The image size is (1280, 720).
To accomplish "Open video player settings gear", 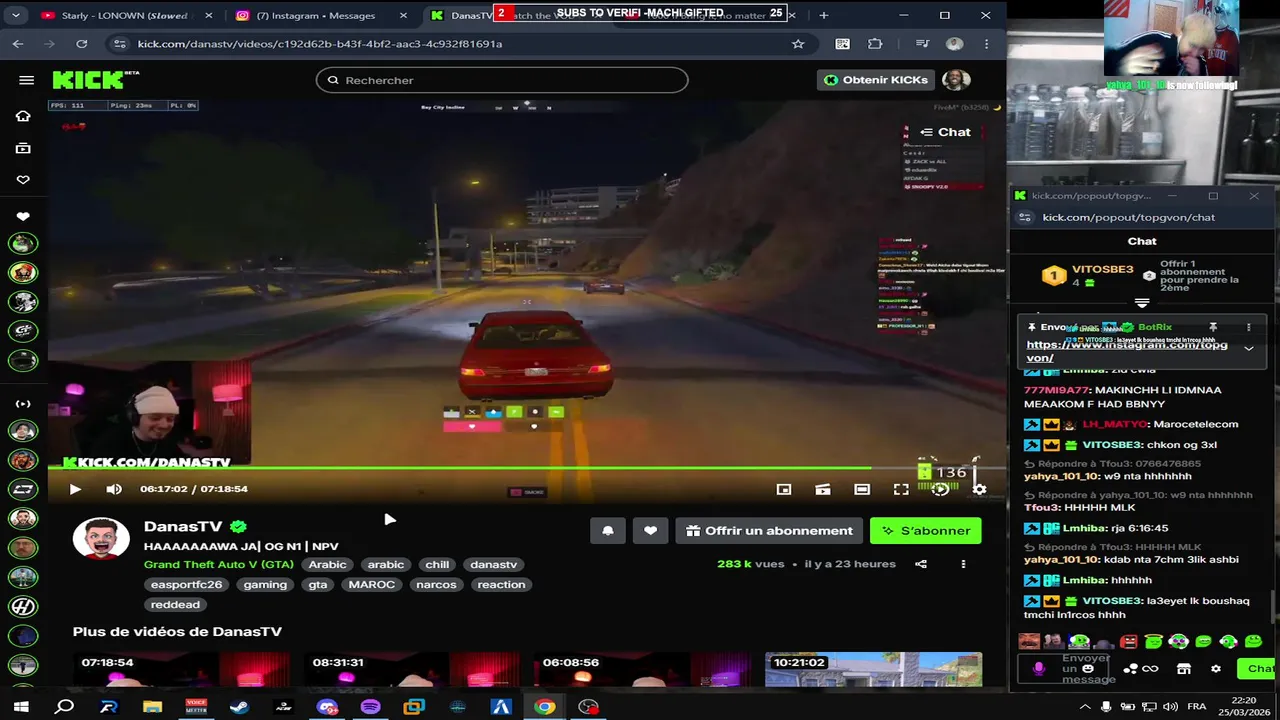I will 979,489.
